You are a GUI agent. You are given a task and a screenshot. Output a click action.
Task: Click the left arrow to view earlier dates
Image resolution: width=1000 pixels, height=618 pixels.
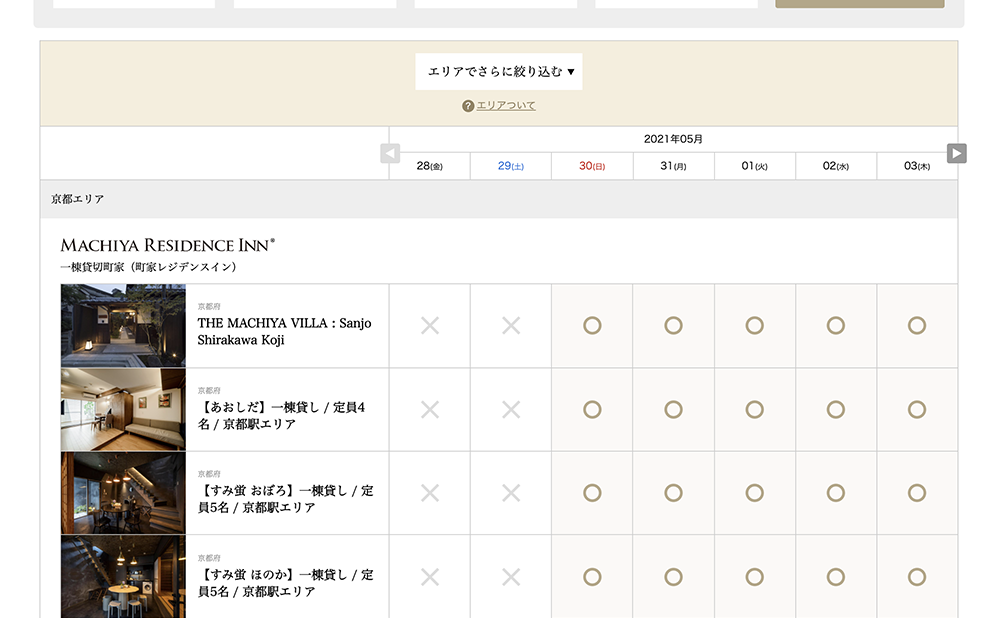pos(390,153)
